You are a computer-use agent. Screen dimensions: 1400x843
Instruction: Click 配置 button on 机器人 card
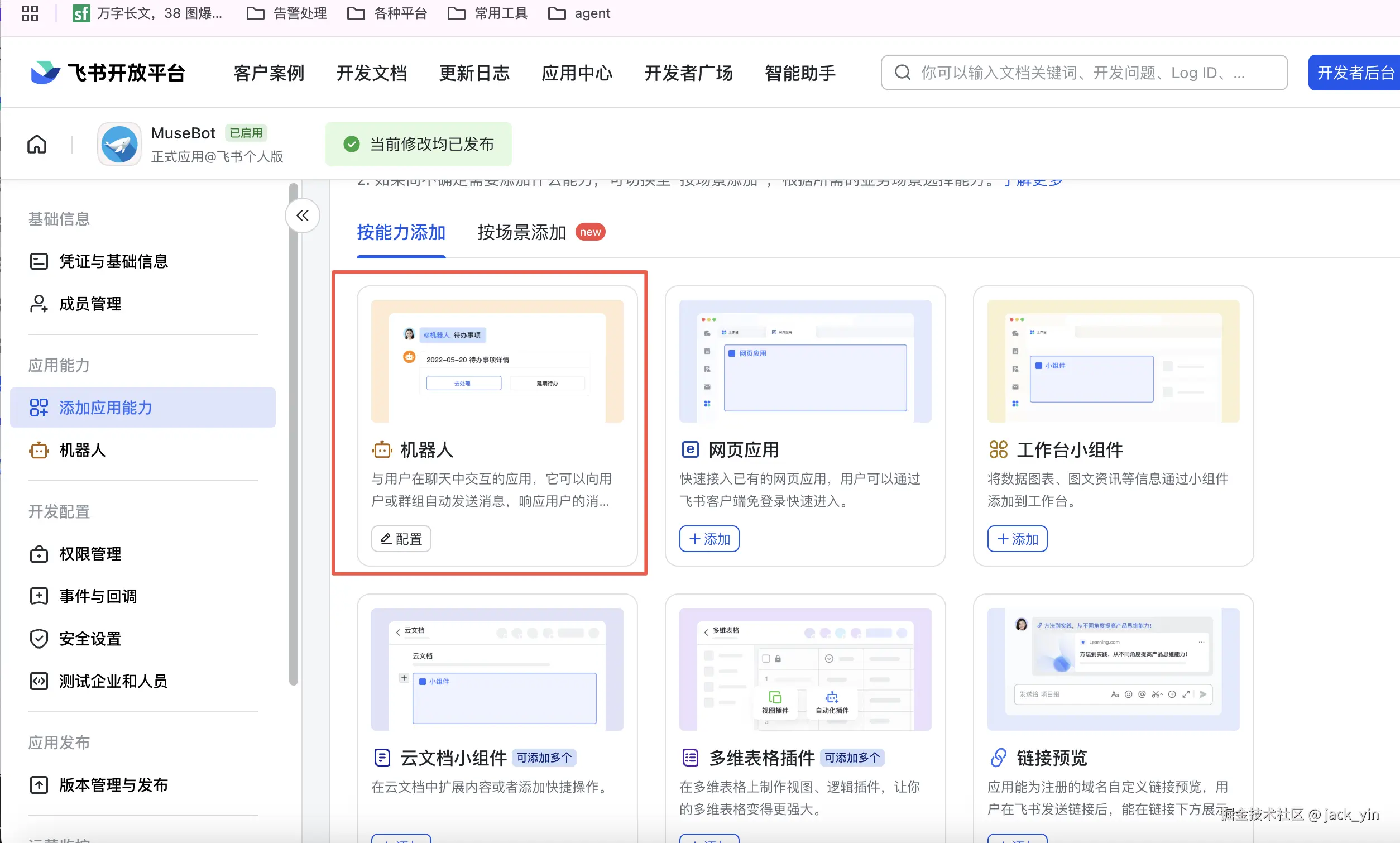tap(401, 539)
